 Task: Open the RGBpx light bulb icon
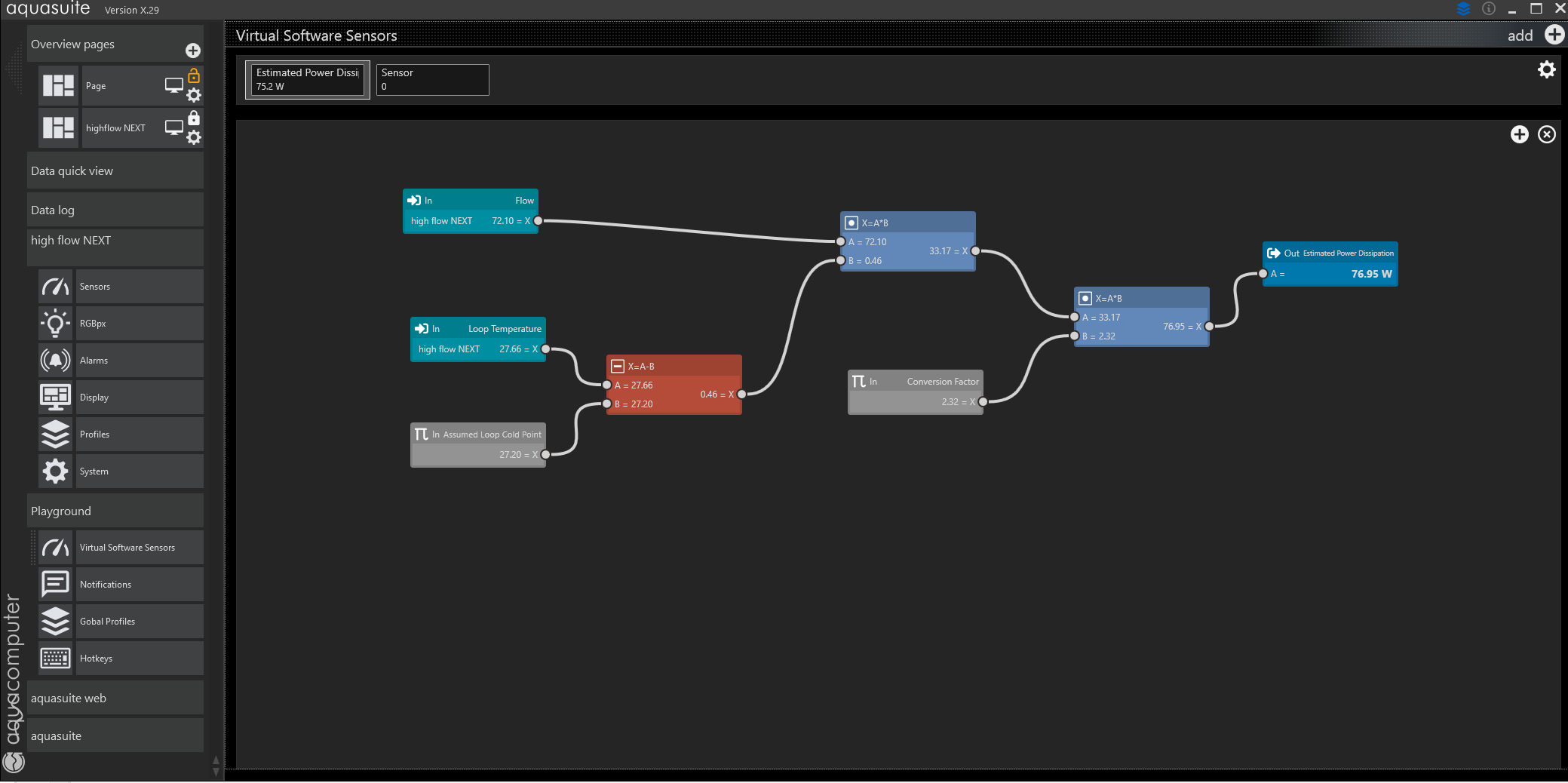click(x=55, y=324)
